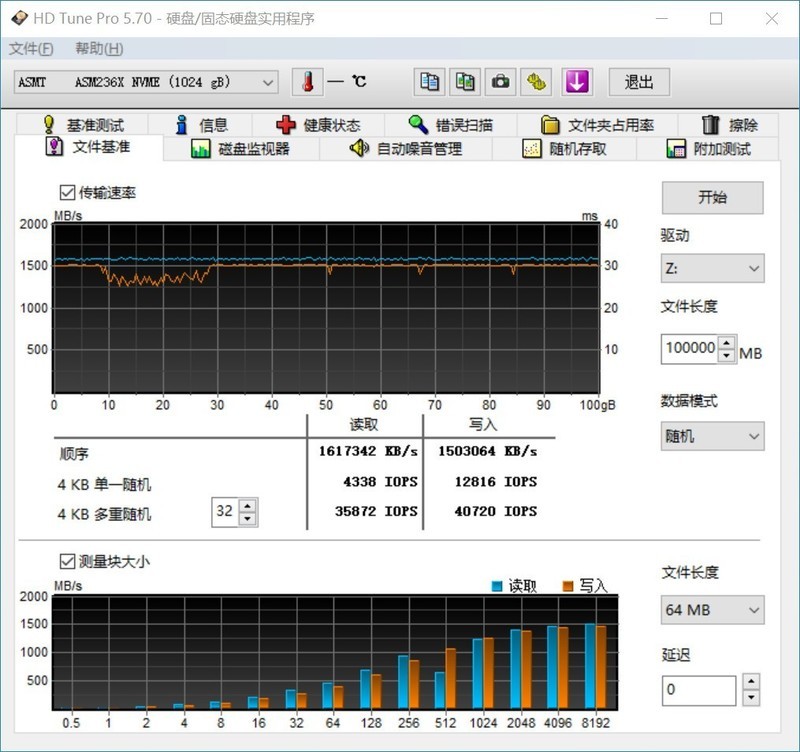
Task: Toggle the 测量块大小 checkbox
Action: click(x=67, y=563)
